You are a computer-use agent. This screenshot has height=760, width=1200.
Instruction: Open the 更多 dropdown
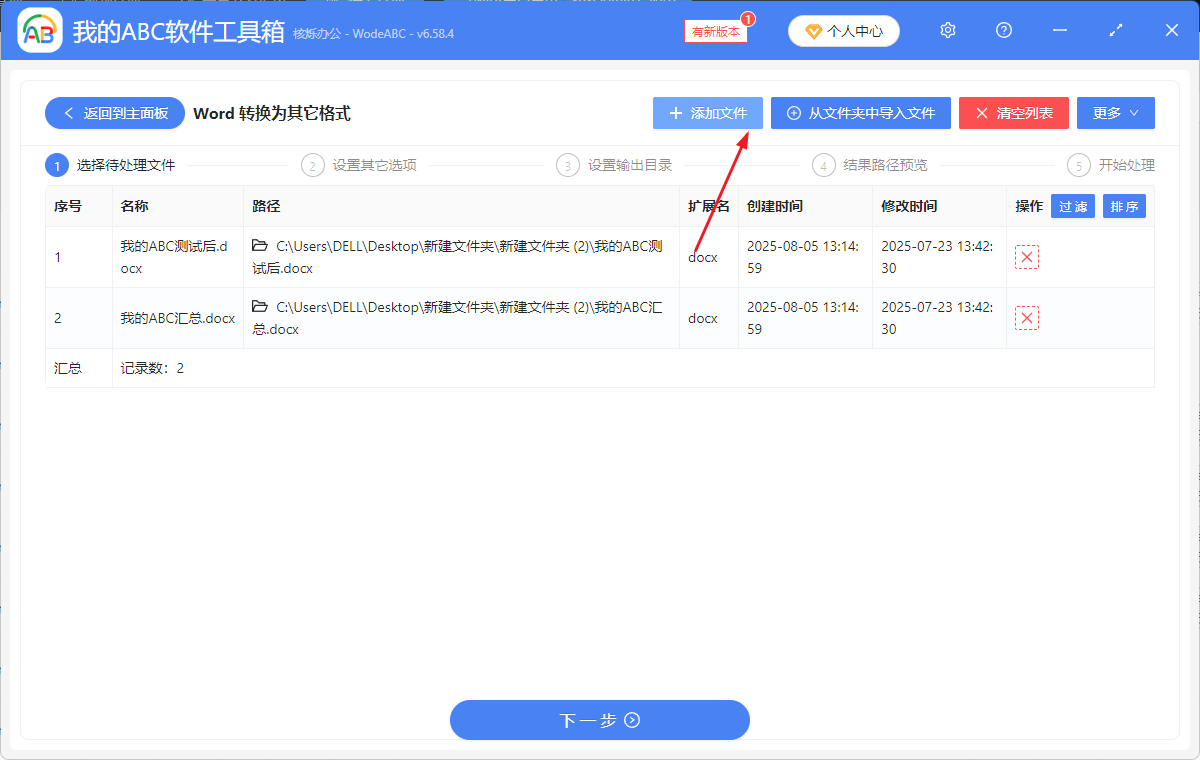pos(1115,113)
